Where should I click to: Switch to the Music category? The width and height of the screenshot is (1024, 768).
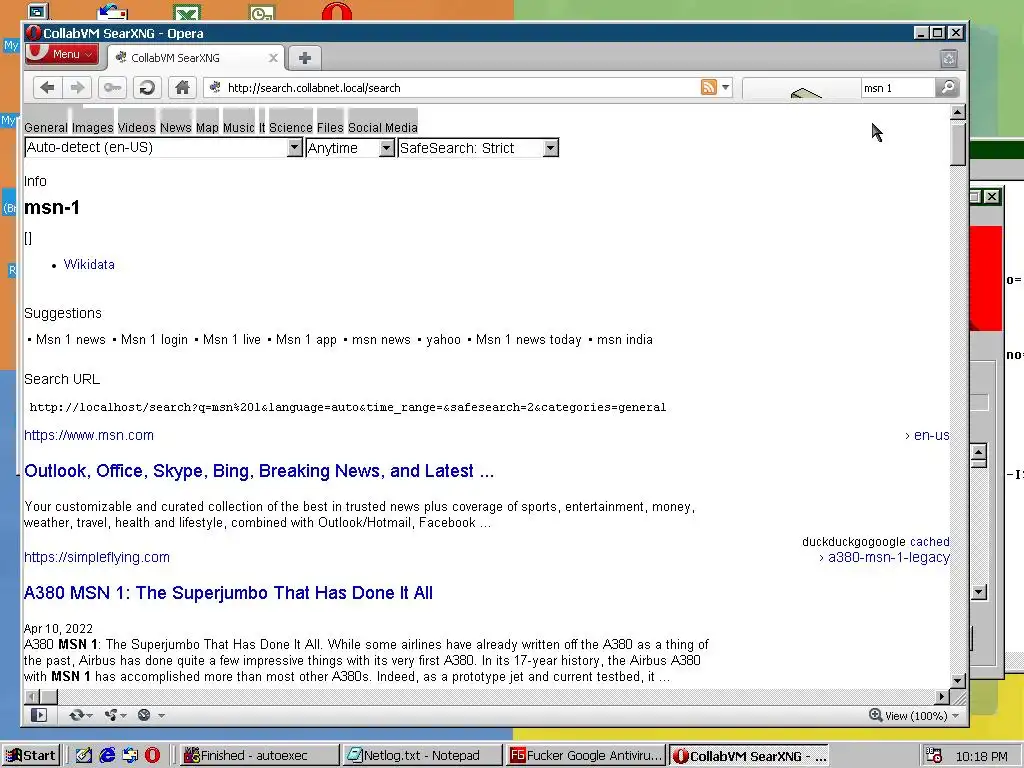tap(238, 127)
